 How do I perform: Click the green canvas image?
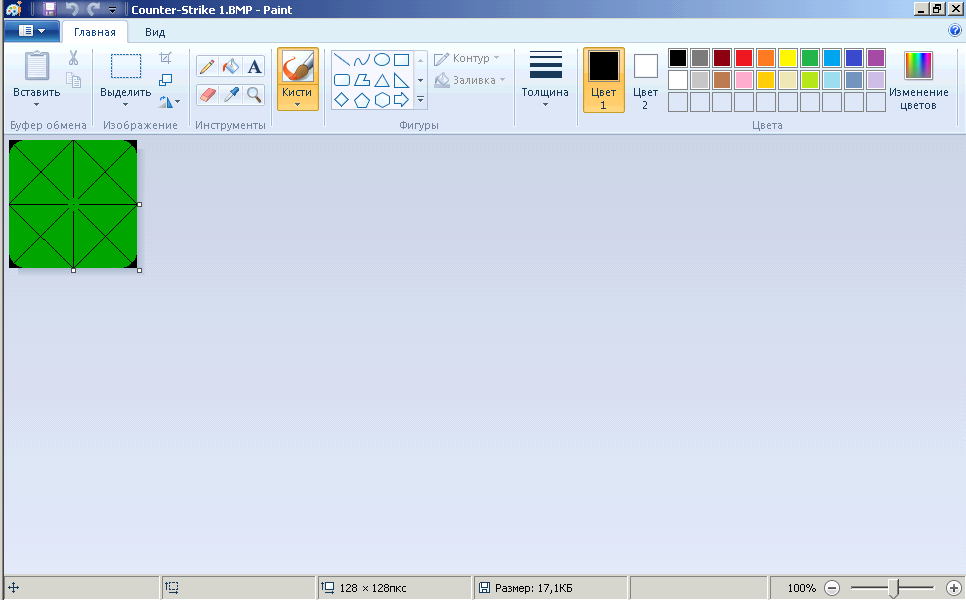(x=73, y=204)
